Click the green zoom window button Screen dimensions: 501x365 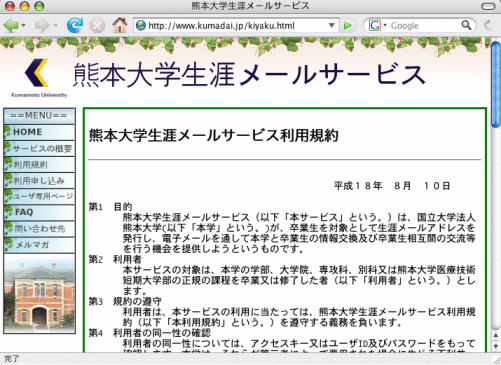point(39,6)
